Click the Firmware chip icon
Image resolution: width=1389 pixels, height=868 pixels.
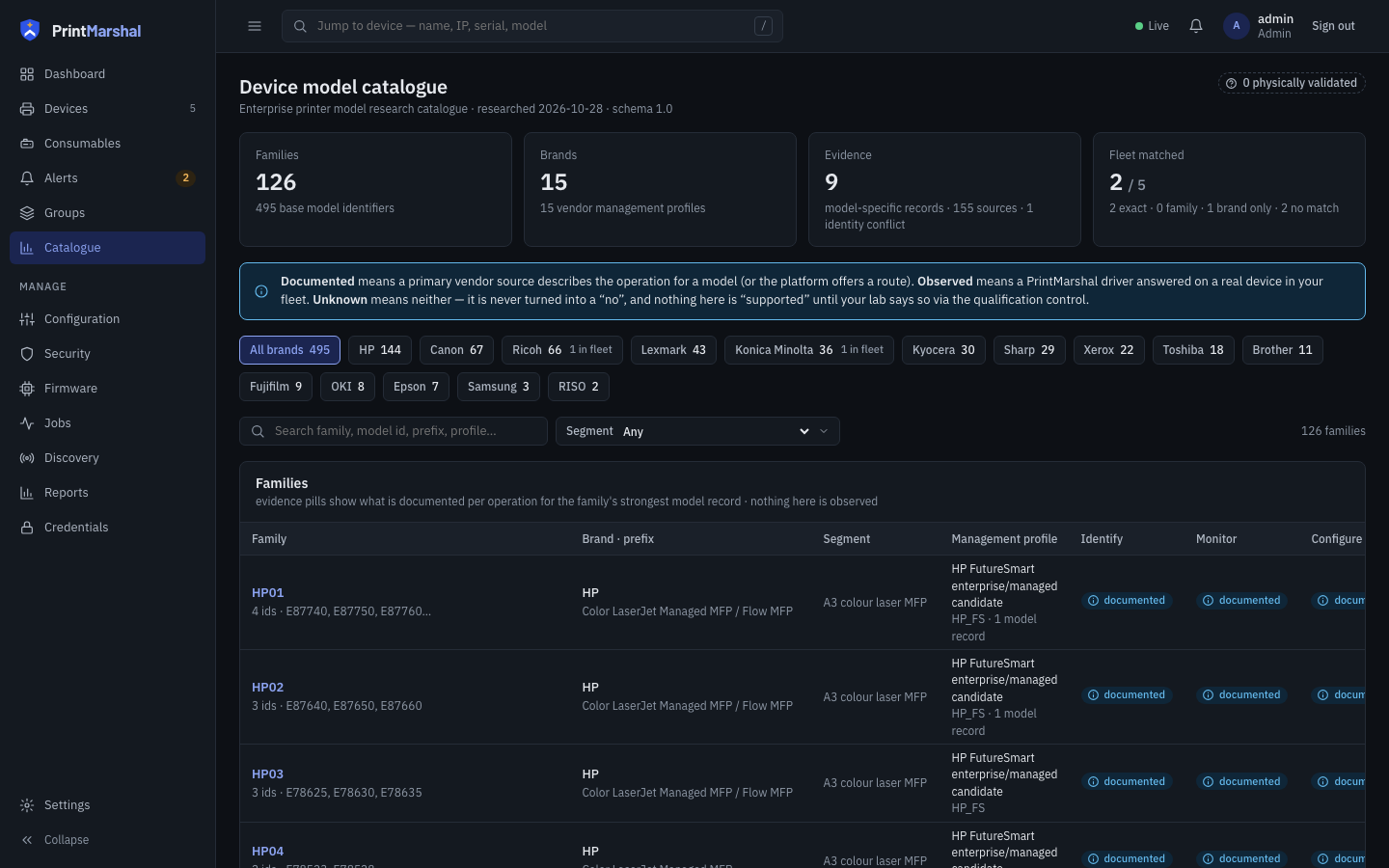coord(27,389)
